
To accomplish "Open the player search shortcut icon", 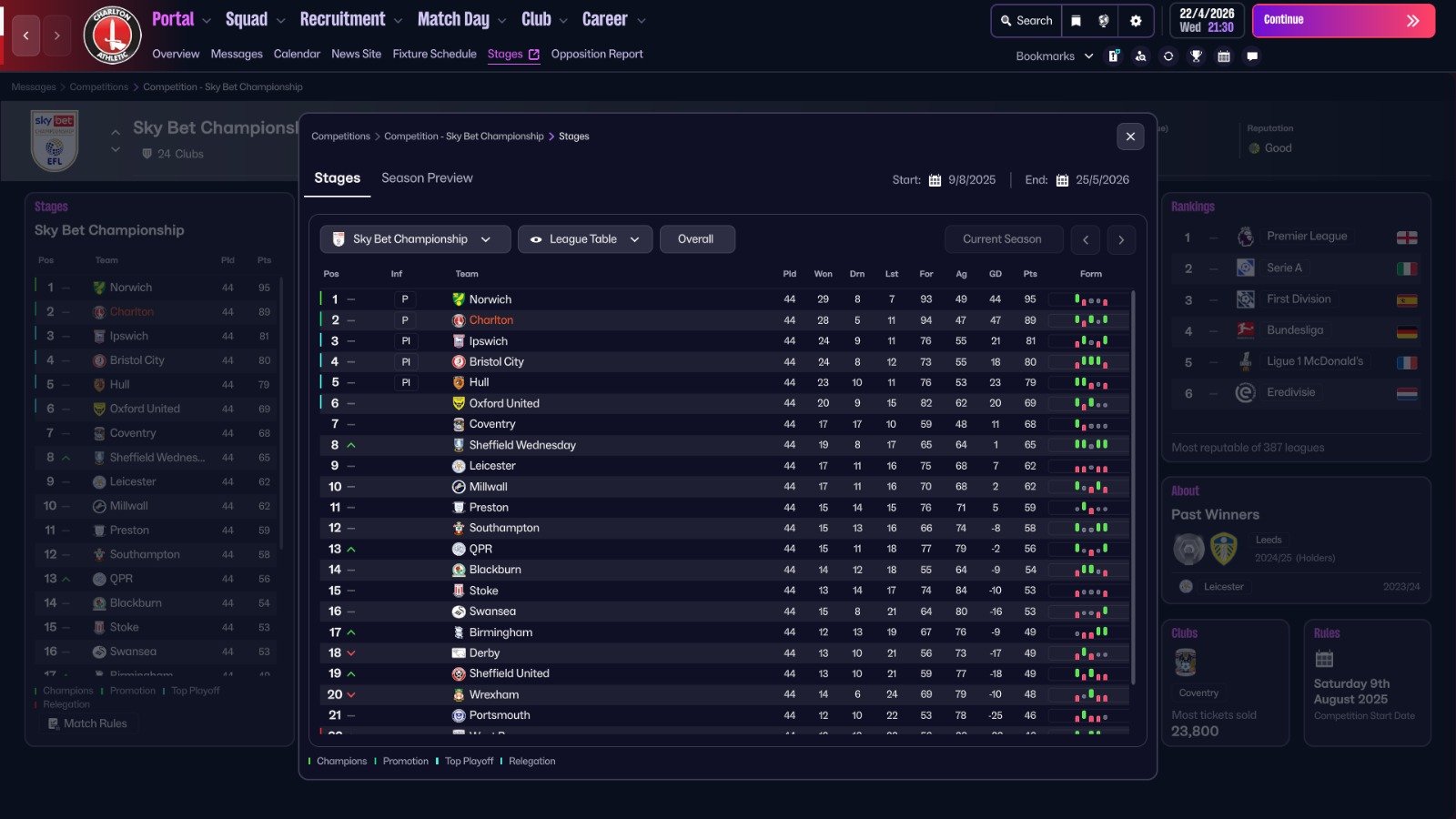I will click(x=1141, y=56).
